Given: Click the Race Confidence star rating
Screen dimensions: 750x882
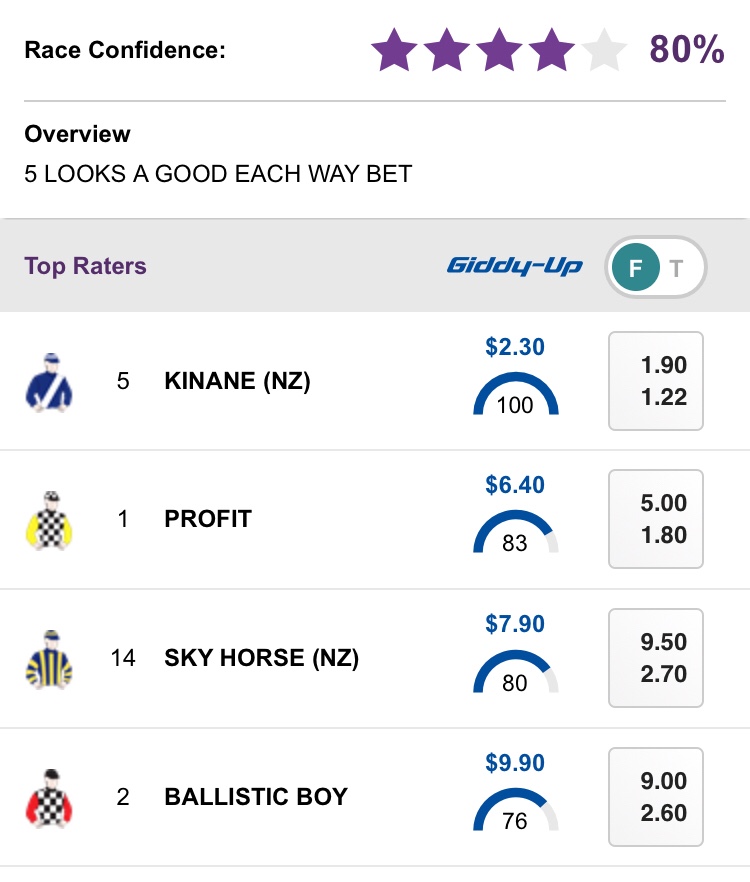Looking at the screenshot, I should coord(499,50).
